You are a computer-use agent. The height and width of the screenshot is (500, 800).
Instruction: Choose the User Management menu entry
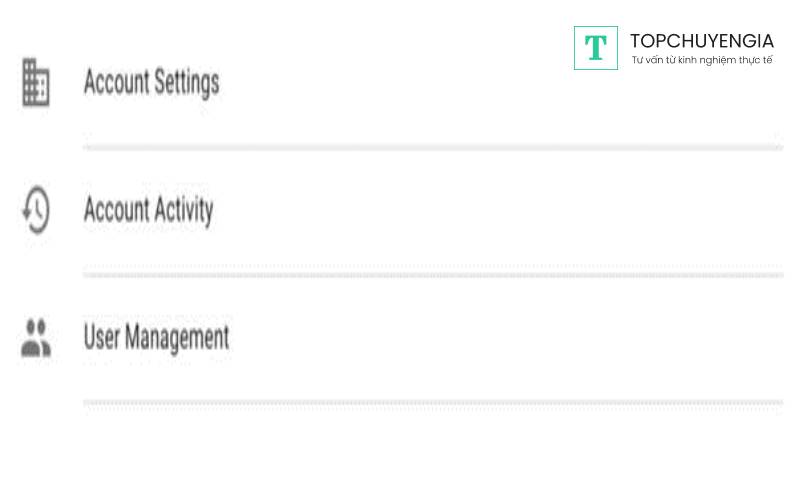[156, 338]
